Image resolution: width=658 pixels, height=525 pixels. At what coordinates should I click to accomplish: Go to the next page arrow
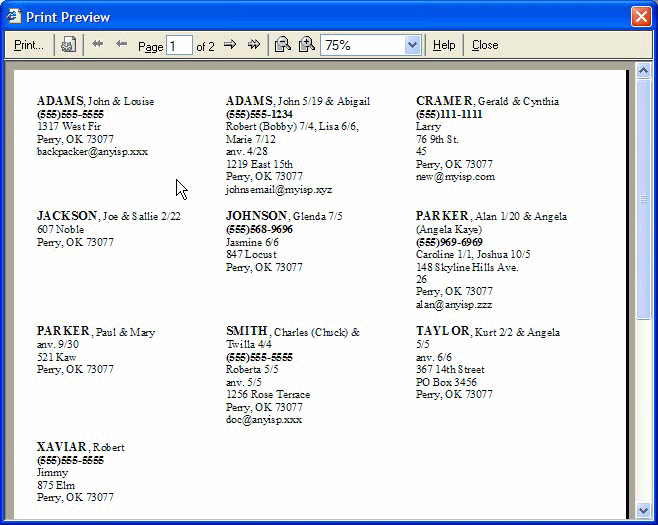click(x=230, y=45)
